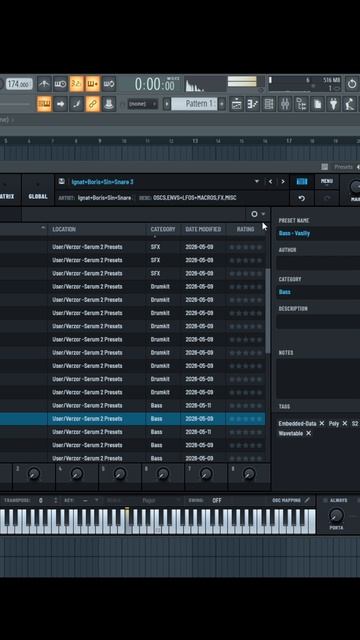Adjust the PORTA knob
Image resolution: width=360 pixels, height=640 pixels.
point(336,516)
